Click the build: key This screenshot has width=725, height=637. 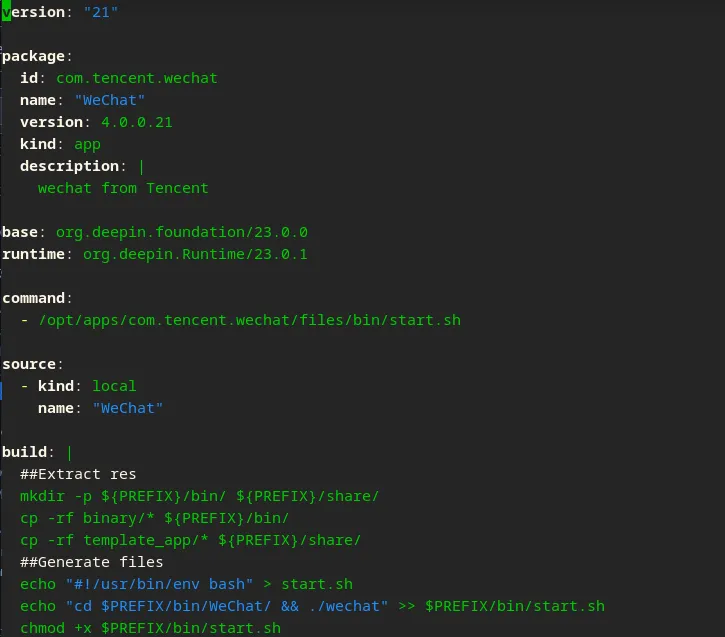click(x=28, y=452)
